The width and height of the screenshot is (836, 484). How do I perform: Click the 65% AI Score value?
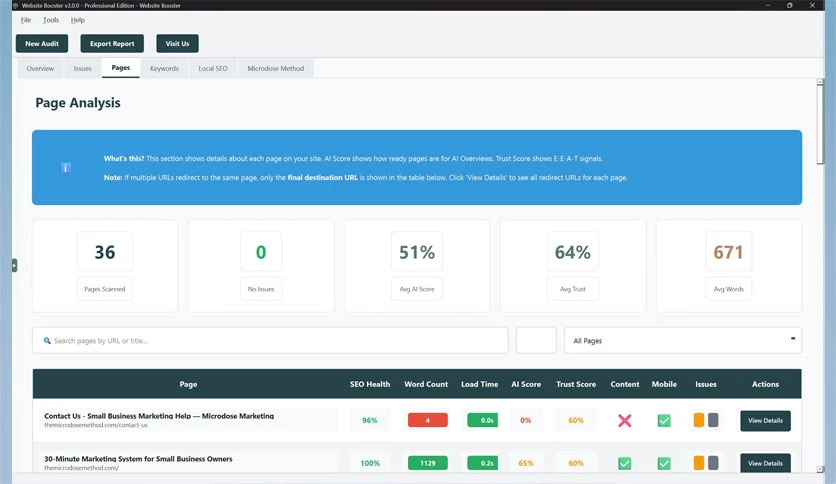(526, 463)
